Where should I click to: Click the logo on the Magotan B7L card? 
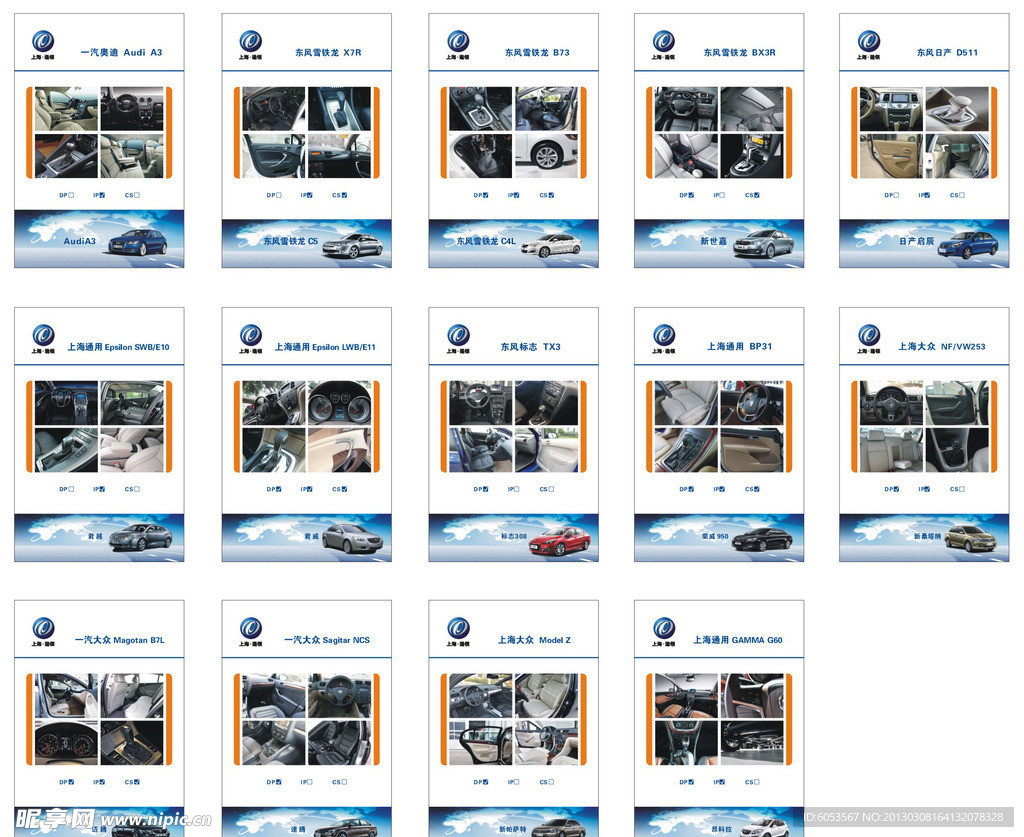pyautogui.click(x=44, y=632)
